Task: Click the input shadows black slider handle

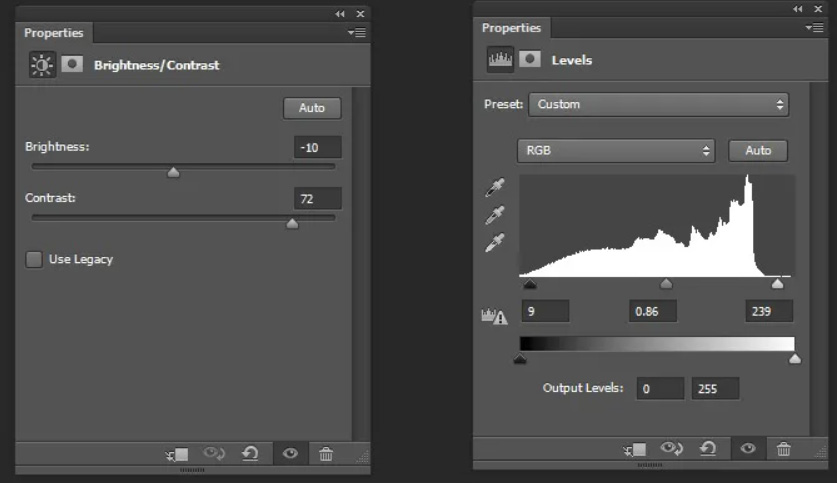Action: 530,284
